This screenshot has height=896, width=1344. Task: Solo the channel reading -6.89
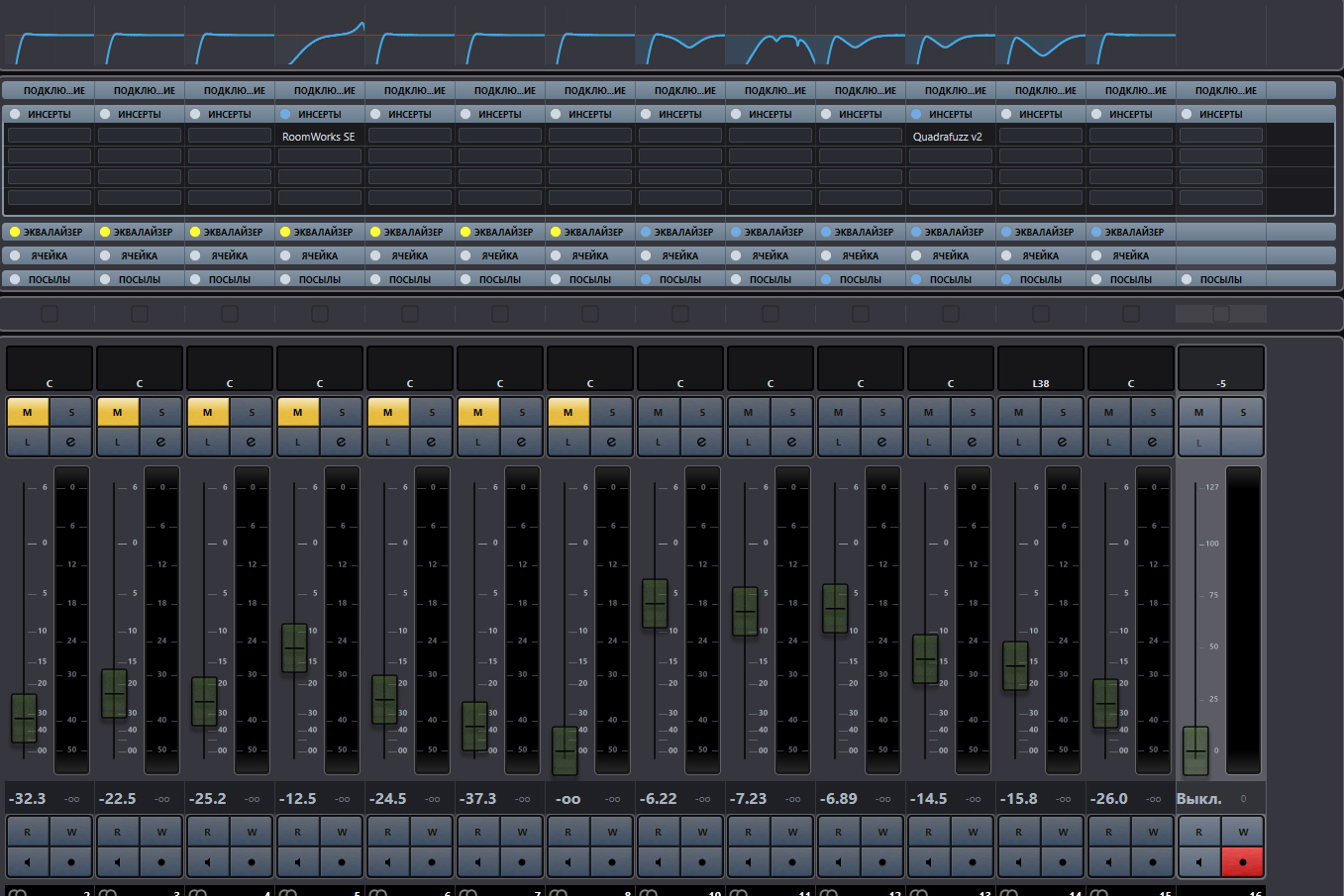pyautogui.click(x=882, y=412)
